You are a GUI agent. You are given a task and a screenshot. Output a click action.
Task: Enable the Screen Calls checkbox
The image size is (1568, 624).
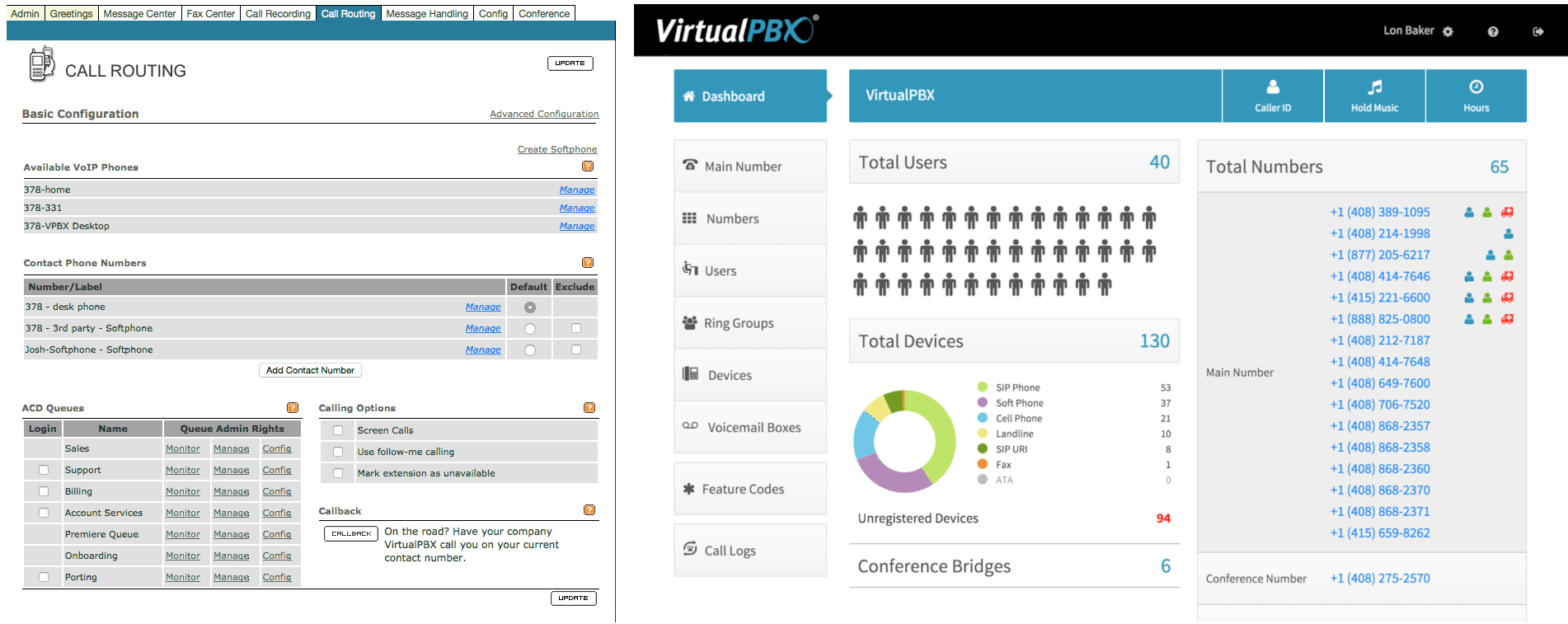(338, 430)
